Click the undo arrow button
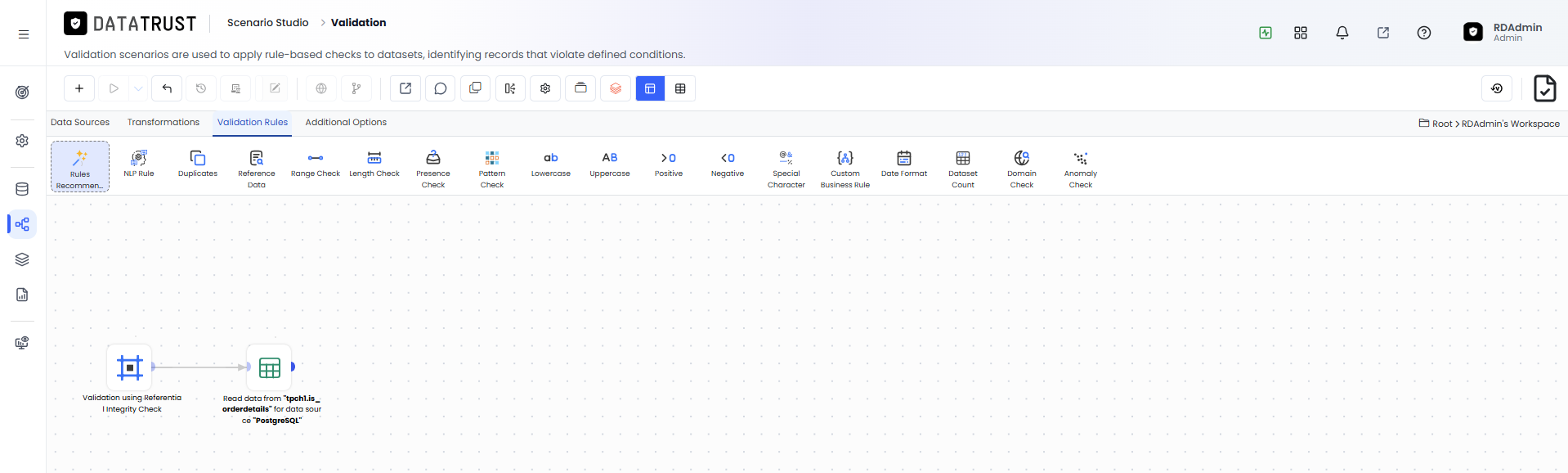The width and height of the screenshot is (1568, 473). coord(167,88)
